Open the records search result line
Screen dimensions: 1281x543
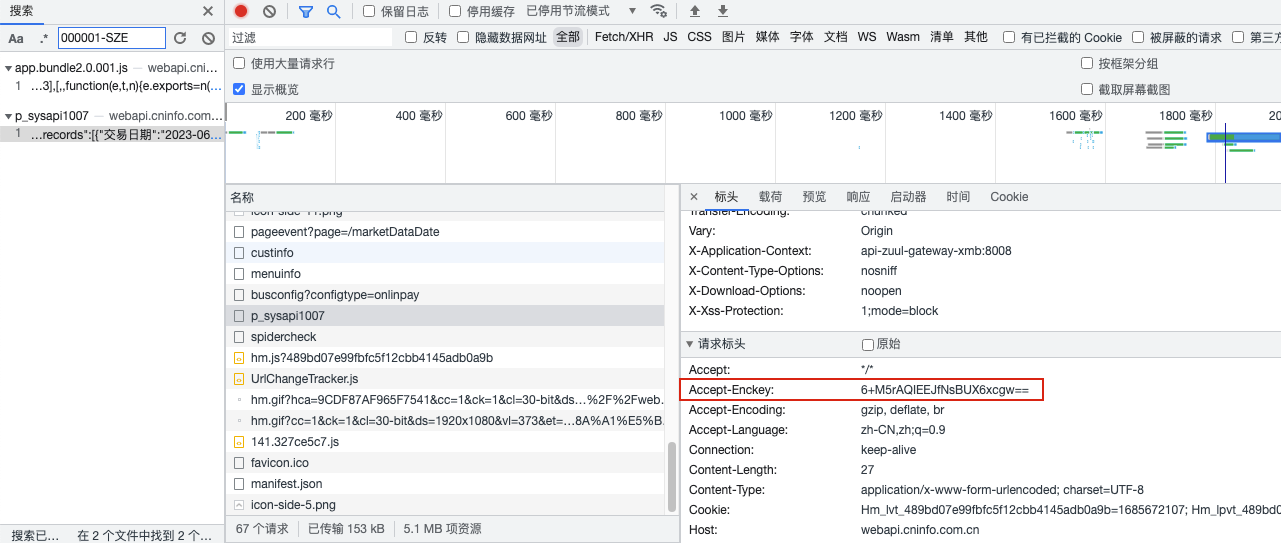(x=111, y=133)
